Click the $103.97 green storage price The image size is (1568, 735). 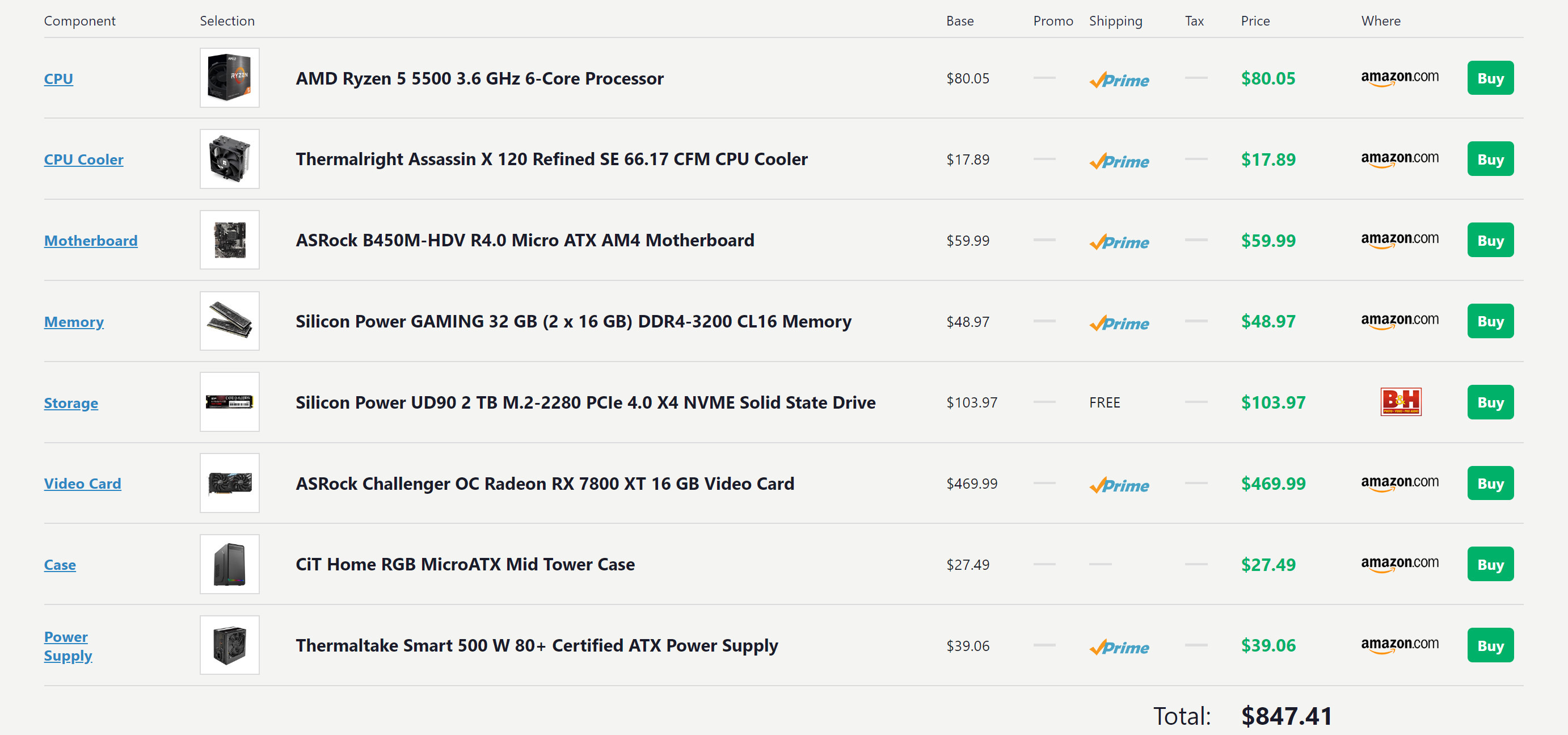click(1273, 402)
